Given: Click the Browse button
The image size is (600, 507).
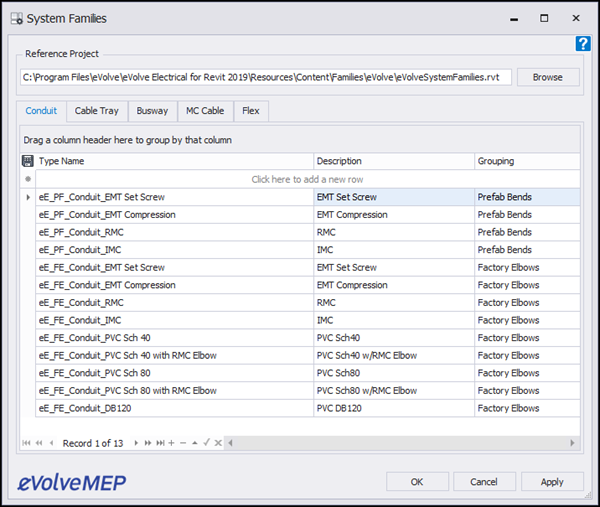Looking at the screenshot, I should point(548,77).
